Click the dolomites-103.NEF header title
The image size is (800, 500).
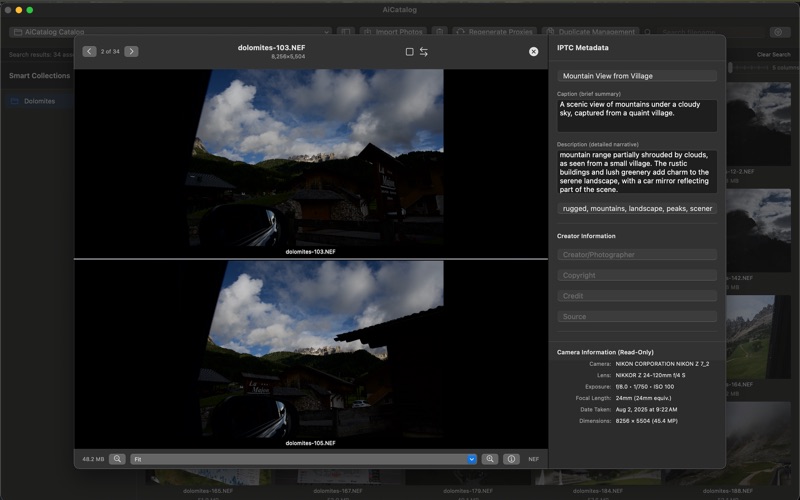coord(271,47)
